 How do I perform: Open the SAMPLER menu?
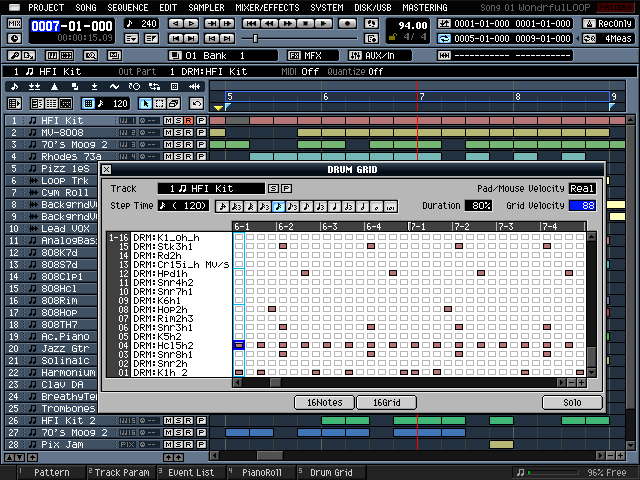coord(206,7)
